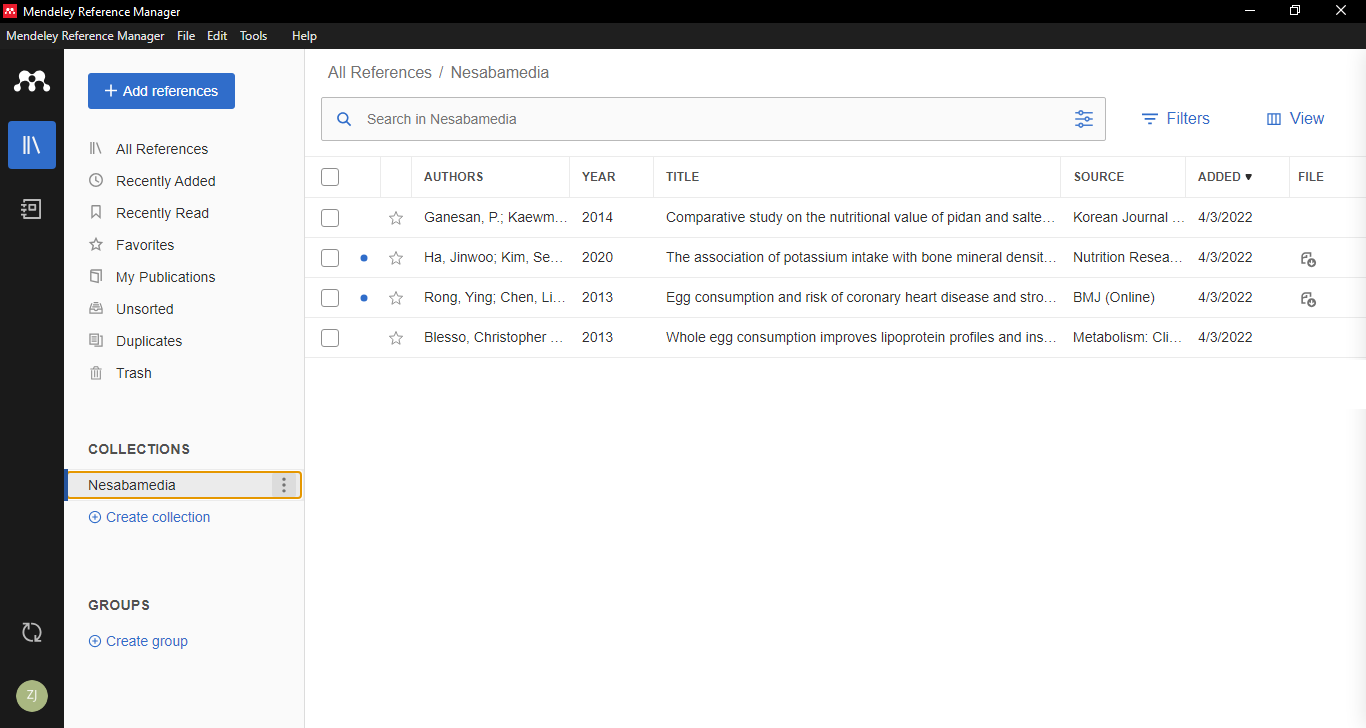This screenshot has height=728, width=1366.
Task: Click file download icon for Rong, Ying reference
Action: 1308,299
